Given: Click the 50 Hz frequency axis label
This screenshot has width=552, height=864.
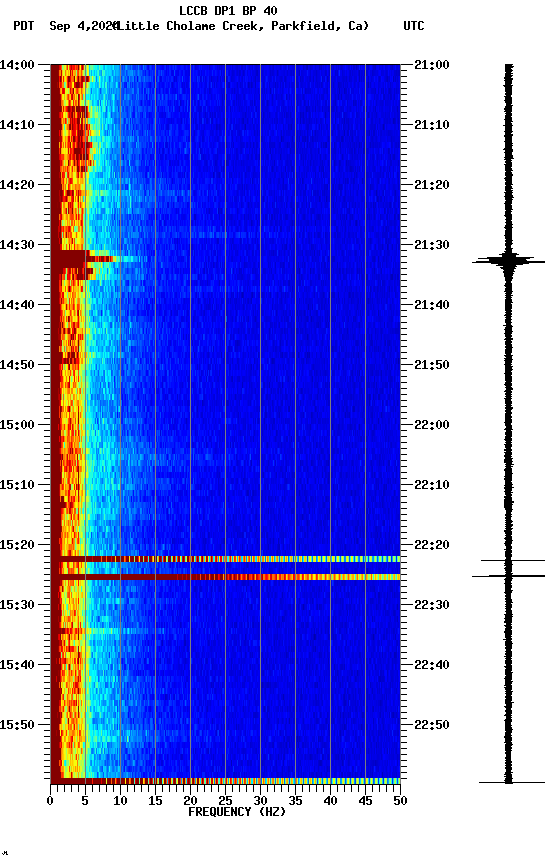Looking at the screenshot, I should point(400,801).
